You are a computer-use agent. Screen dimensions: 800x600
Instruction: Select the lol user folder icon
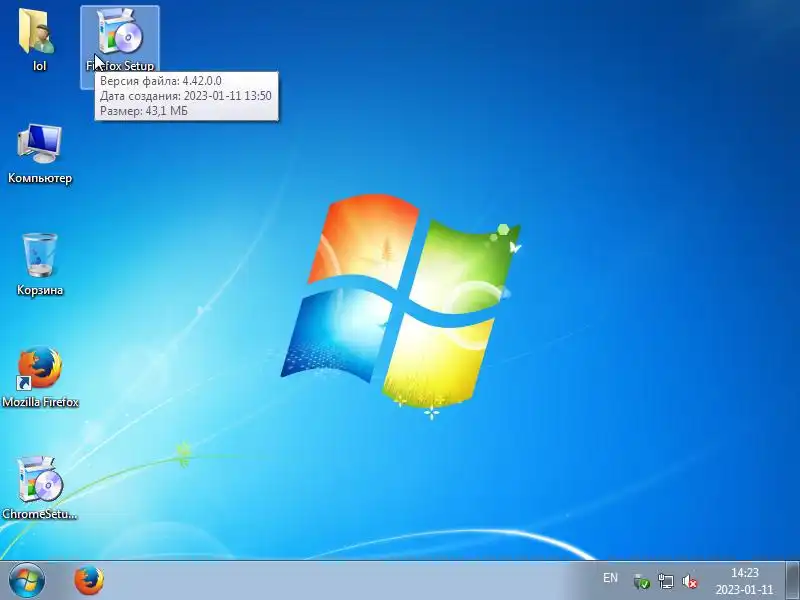[38, 32]
